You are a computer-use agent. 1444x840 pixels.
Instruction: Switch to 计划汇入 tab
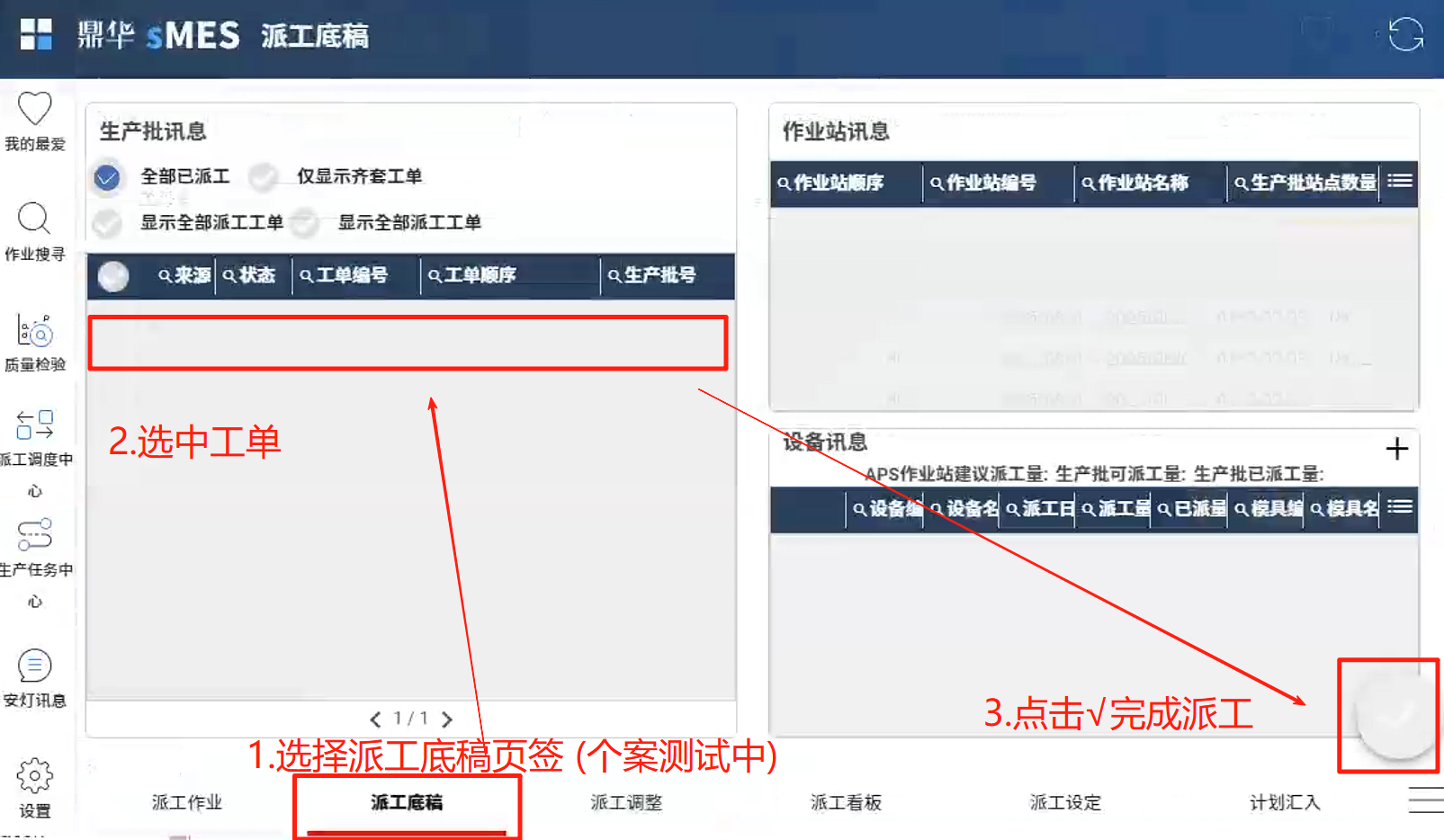tap(1285, 802)
